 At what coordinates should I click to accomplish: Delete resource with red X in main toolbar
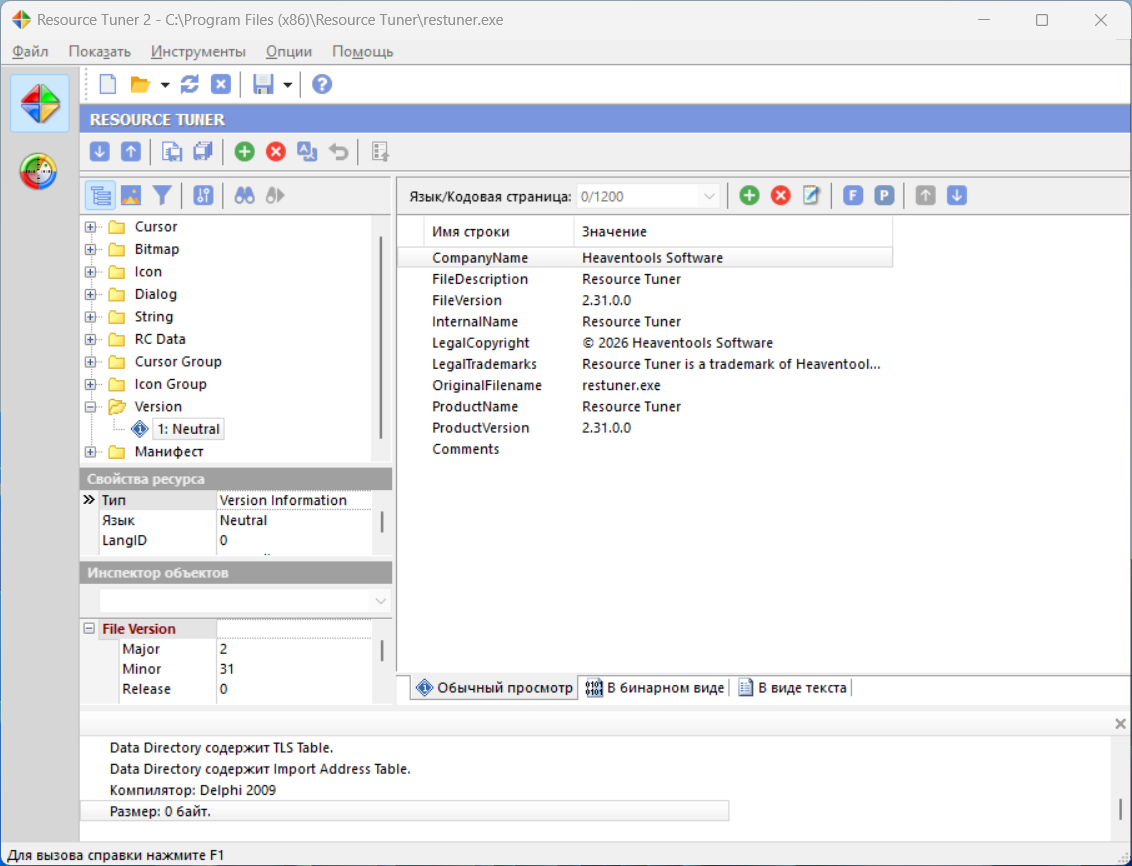(276, 152)
